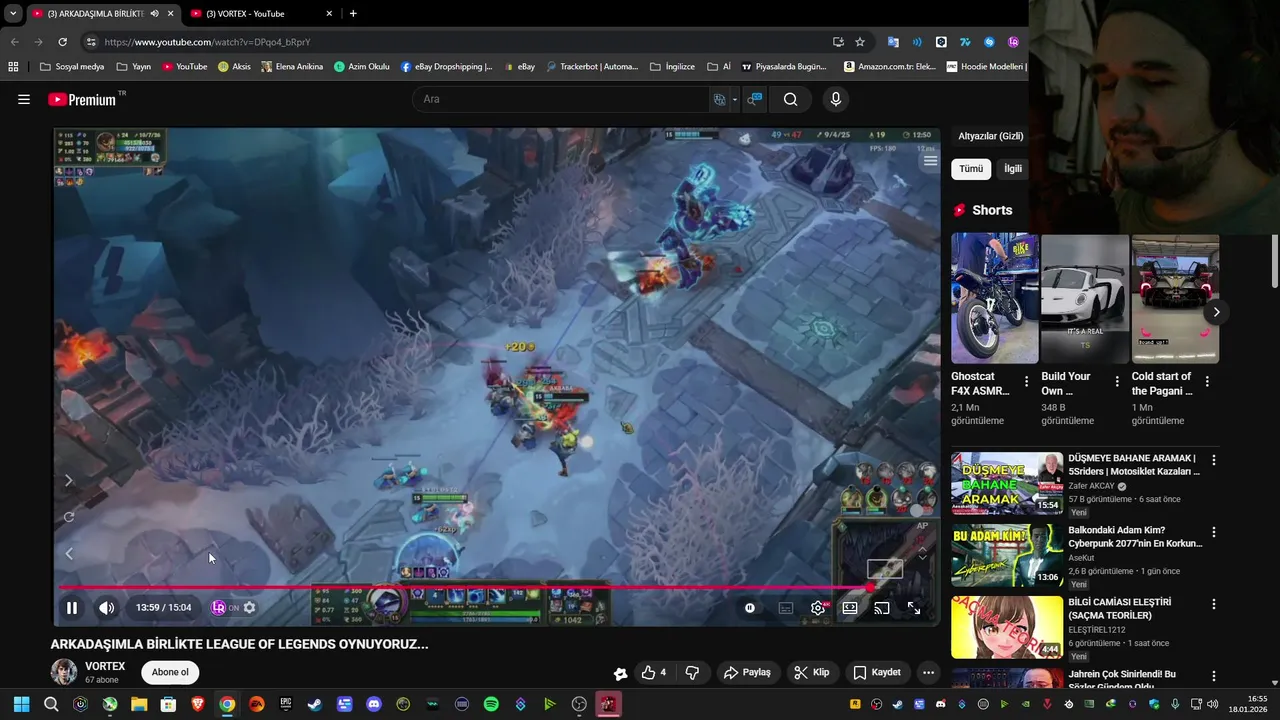Open the page scrollbar thumb on right
The height and width of the screenshot is (720, 1280).
tap(1275, 262)
